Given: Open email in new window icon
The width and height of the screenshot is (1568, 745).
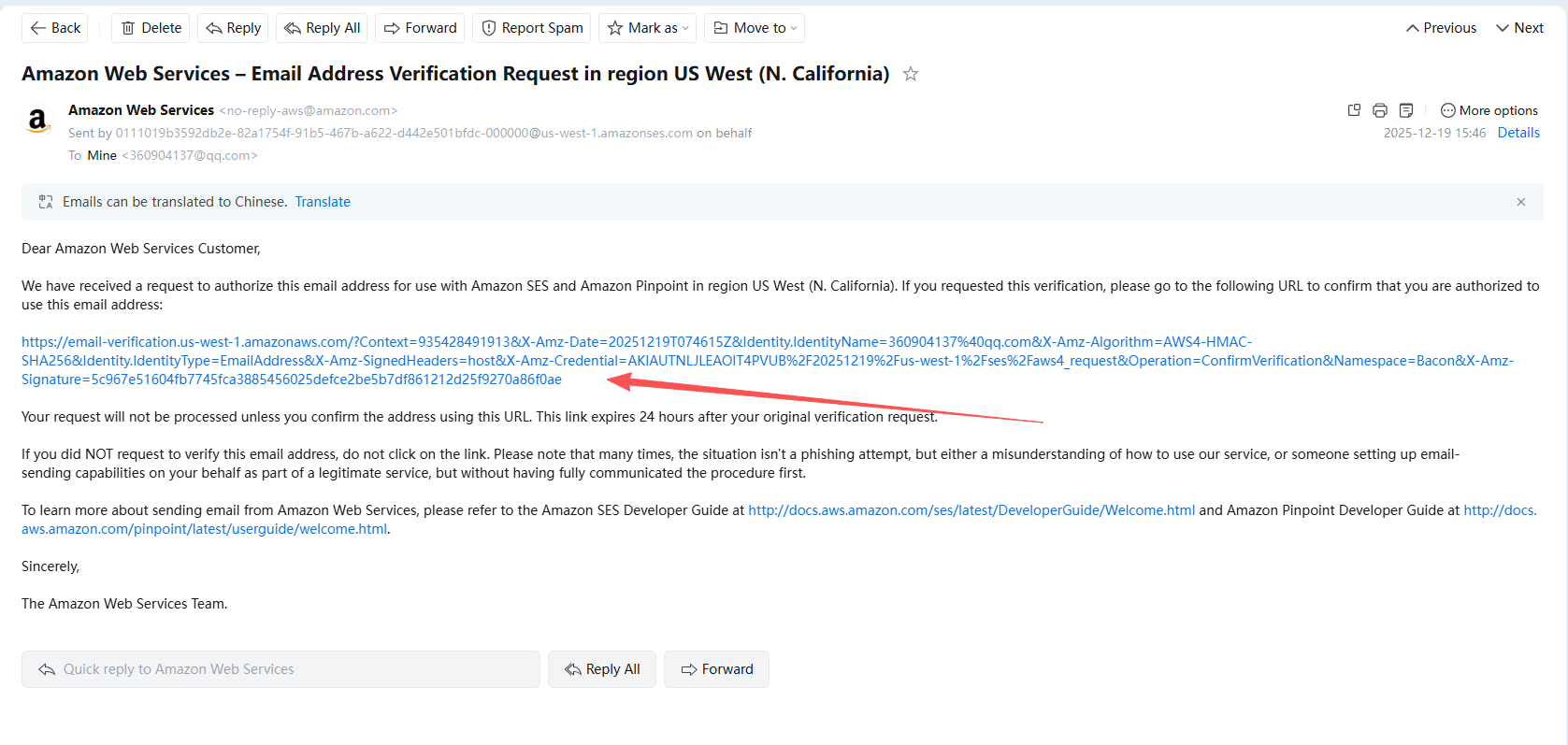Looking at the screenshot, I should click(1354, 110).
